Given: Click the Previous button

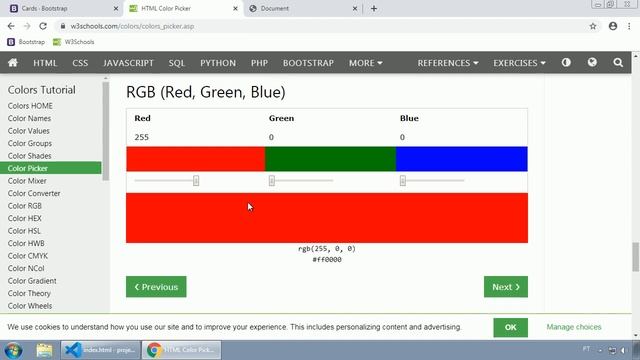Looking at the screenshot, I should click(156, 287).
